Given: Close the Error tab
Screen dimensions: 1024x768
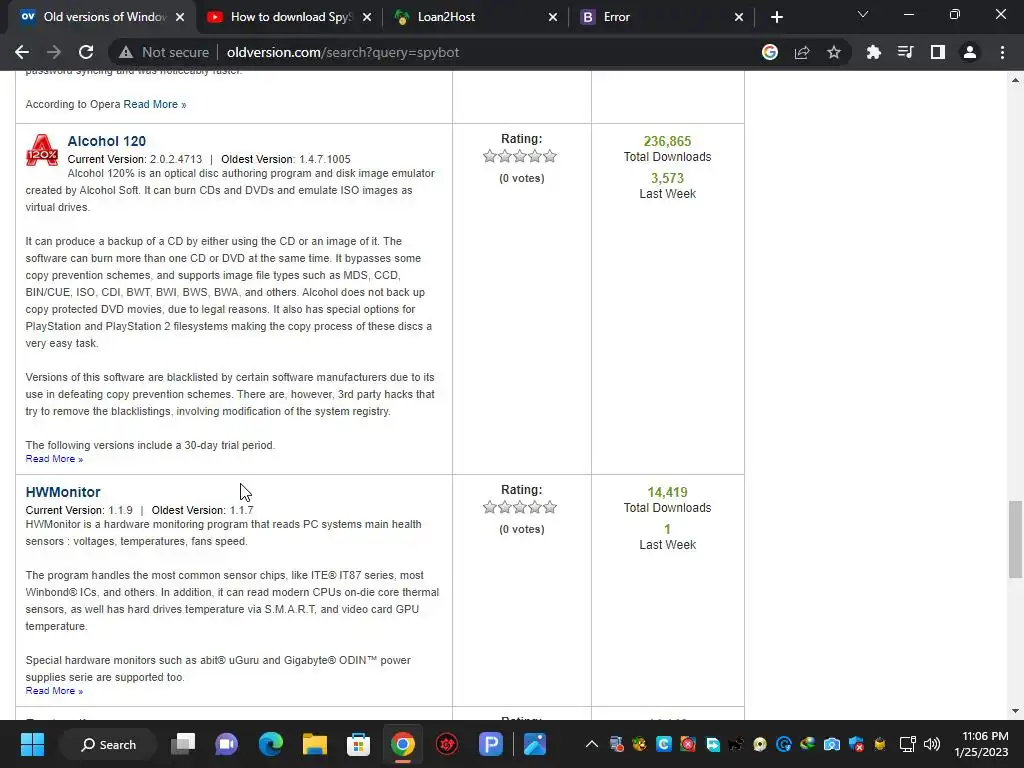Looking at the screenshot, I should click(739, 17).
